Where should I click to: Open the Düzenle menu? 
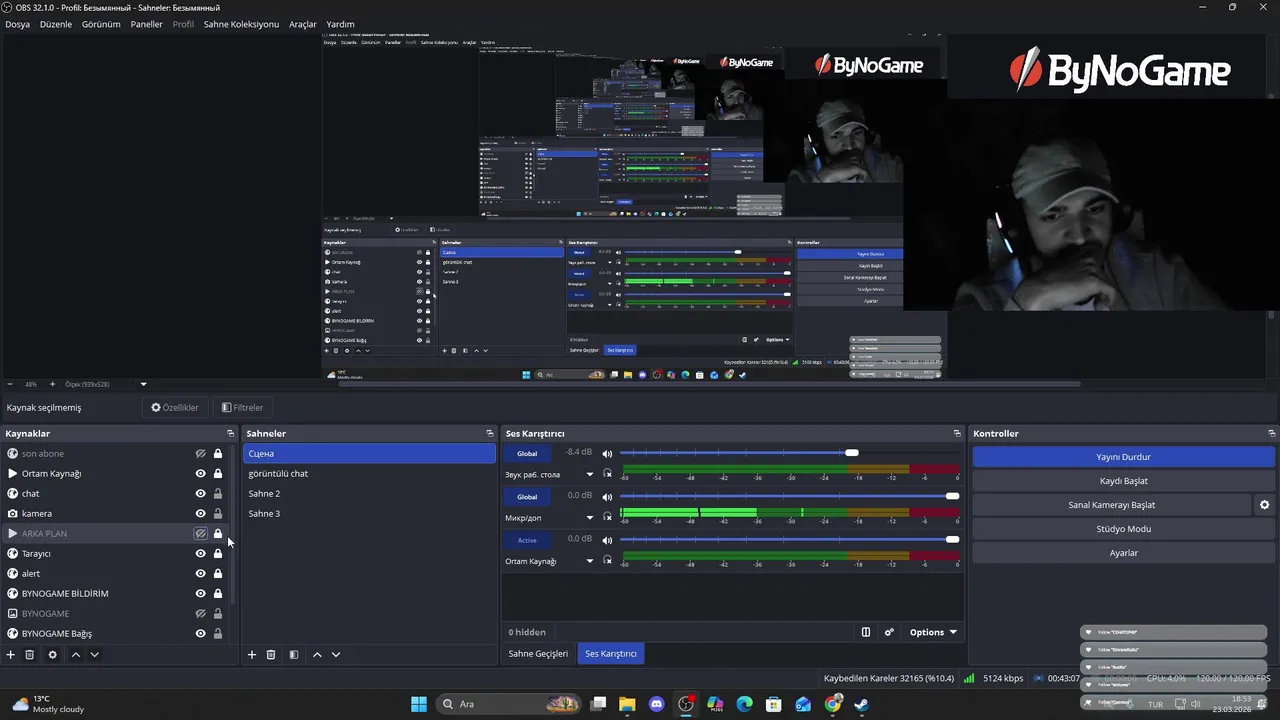coord(56,24)
